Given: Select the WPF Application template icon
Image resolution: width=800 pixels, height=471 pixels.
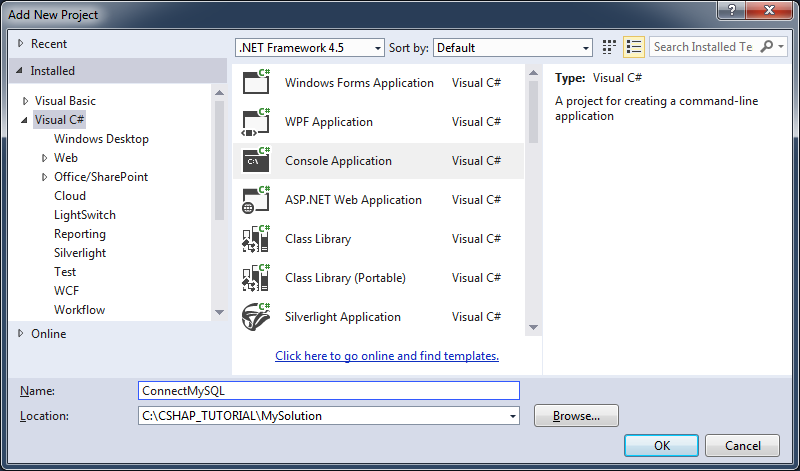Looking at the screenshot, I should 256,121.
